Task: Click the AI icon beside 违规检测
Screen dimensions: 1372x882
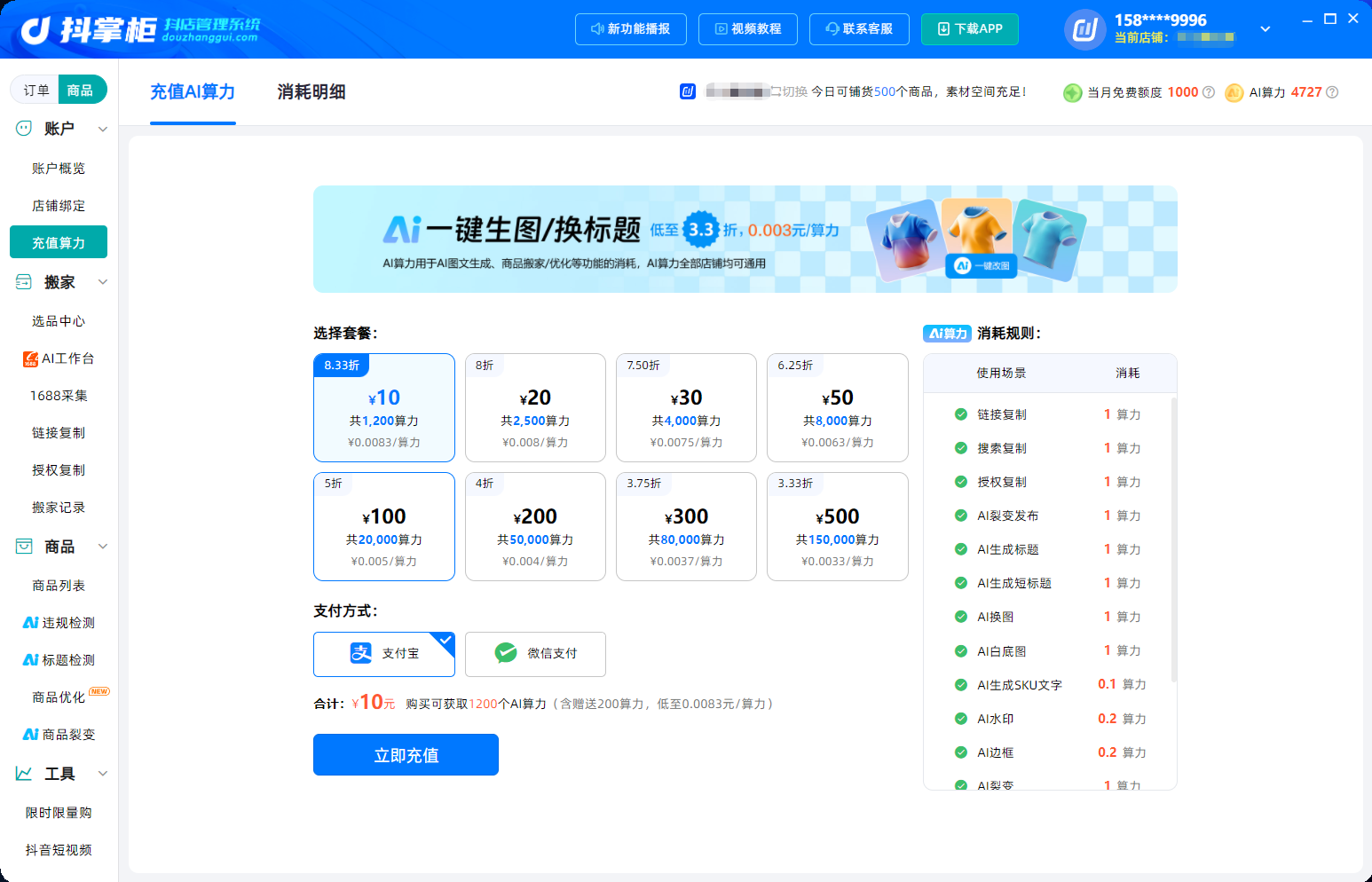Action: pos(30,623)
